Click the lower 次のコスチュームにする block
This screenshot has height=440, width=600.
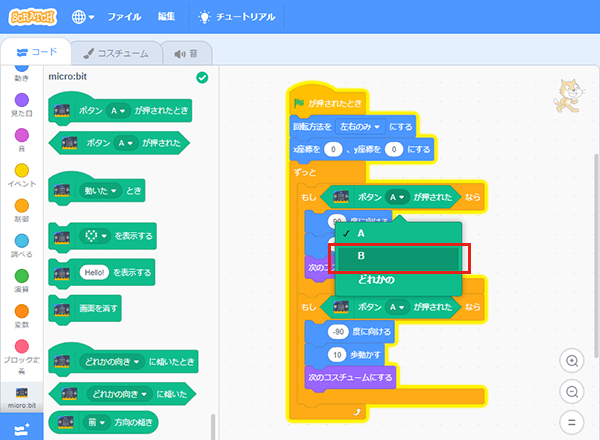point(350,378)
